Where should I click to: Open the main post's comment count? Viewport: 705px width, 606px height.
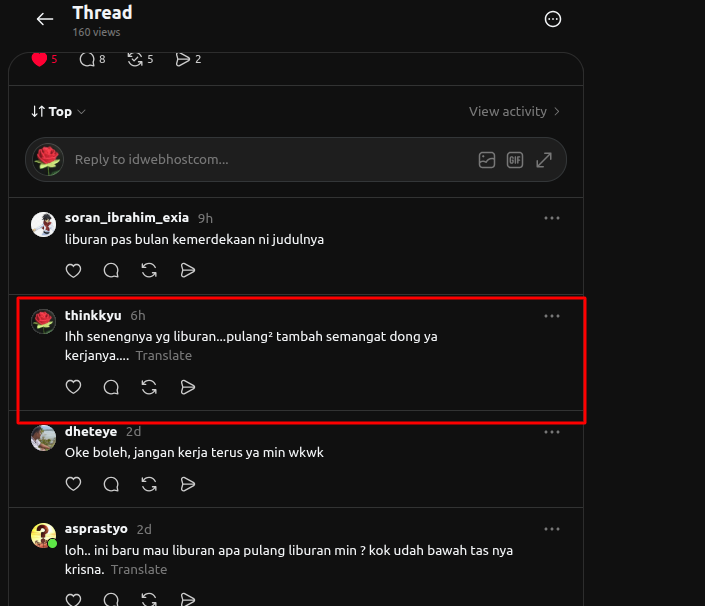coord(92,59)
